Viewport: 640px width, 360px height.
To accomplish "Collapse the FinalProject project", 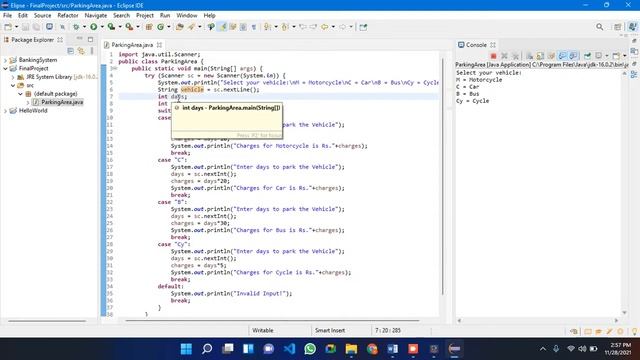I will [x=5, y=69].
